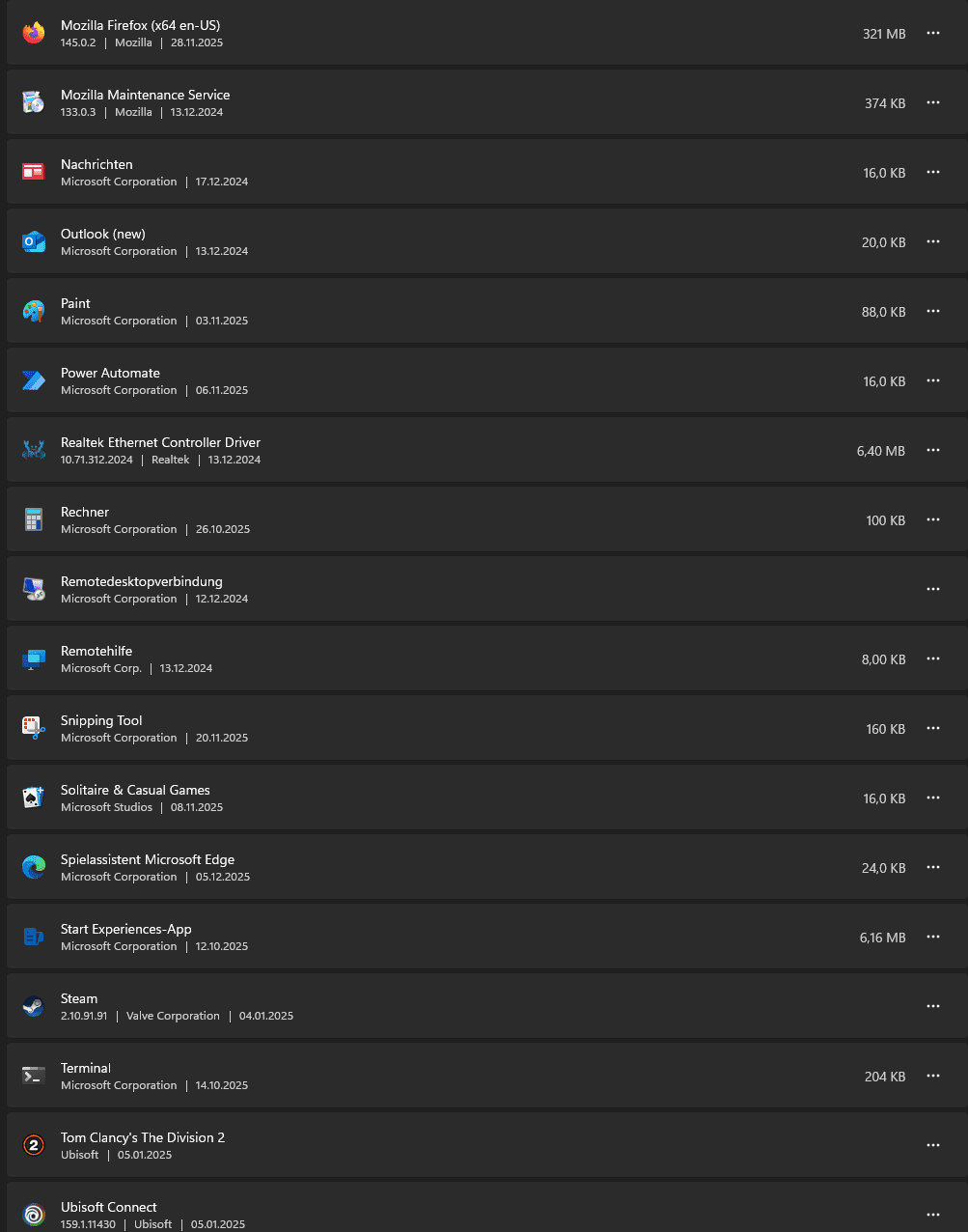Click the Ubisoft Connect swirl icon
Viewport: 968px width, 1232px height.
tap(34, 1215)
